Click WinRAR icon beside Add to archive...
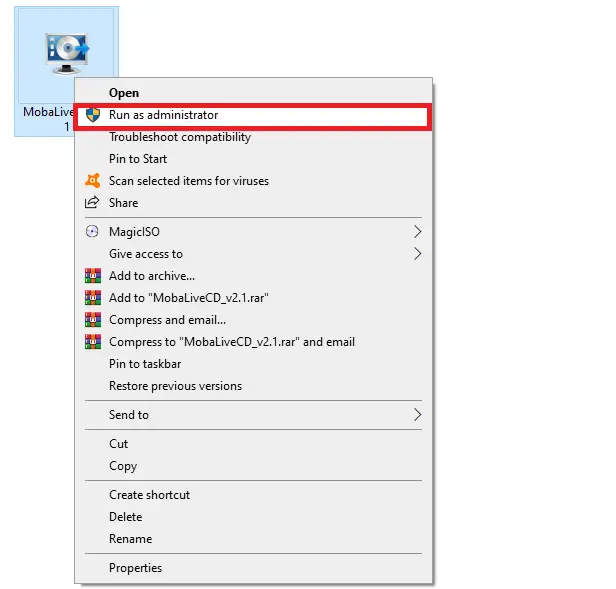 pos(93,276)
